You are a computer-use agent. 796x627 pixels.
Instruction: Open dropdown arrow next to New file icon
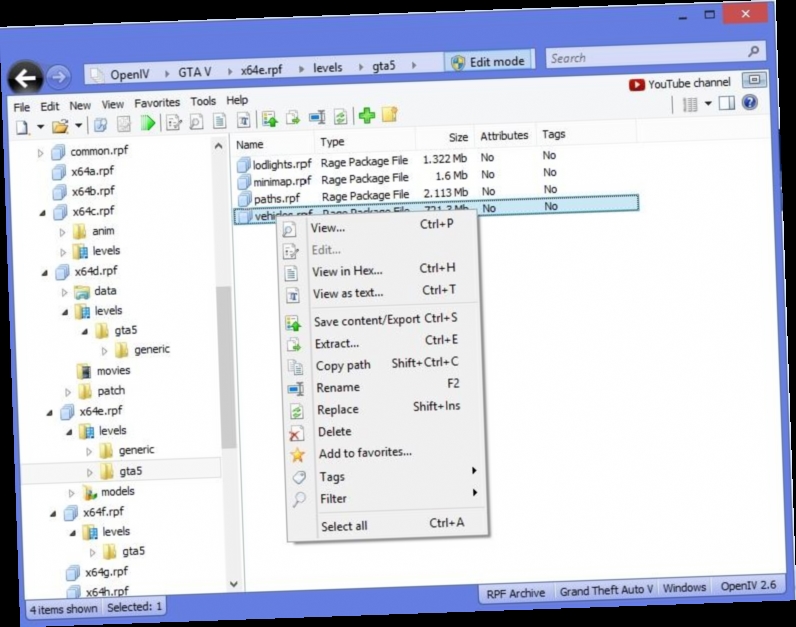(41, 126)
